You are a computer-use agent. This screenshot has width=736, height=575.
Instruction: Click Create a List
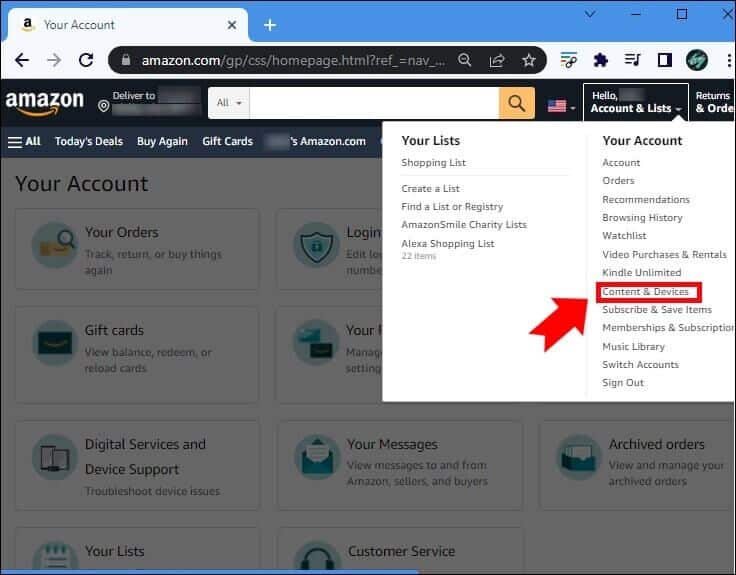430,188
